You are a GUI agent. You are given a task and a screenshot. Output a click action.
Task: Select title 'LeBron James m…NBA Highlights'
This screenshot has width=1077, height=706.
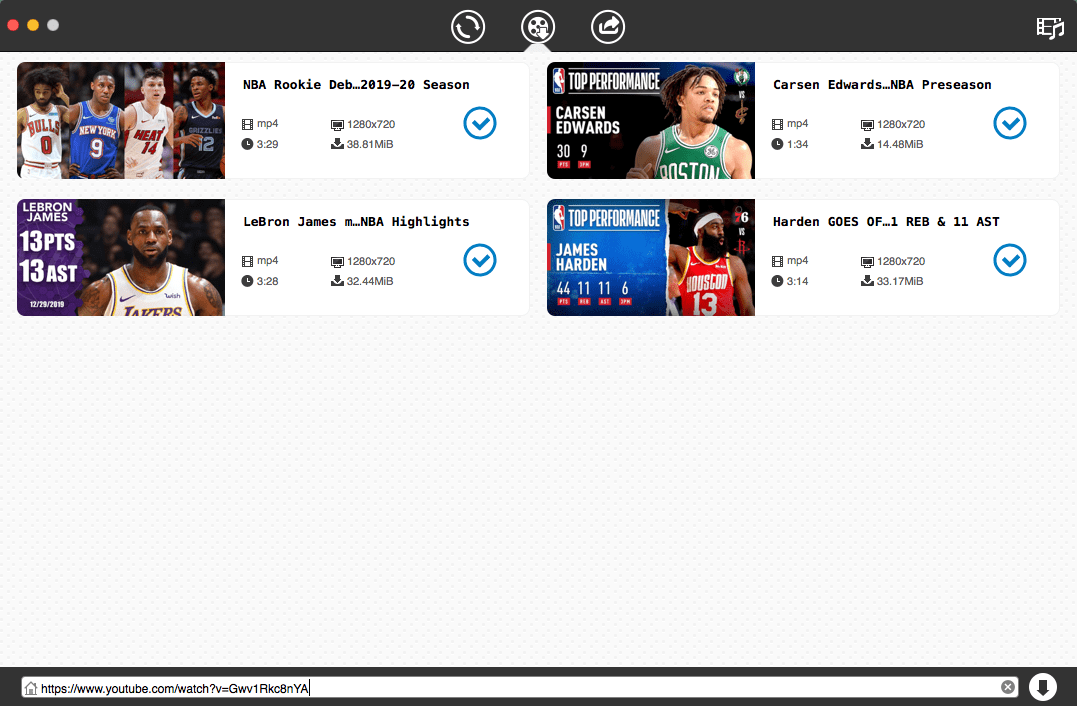(356, 221)
